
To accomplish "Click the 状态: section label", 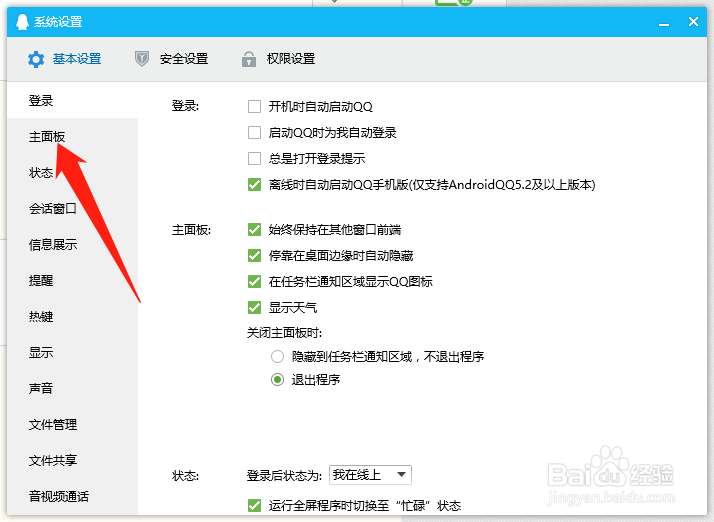I will [x=185, y=476].
